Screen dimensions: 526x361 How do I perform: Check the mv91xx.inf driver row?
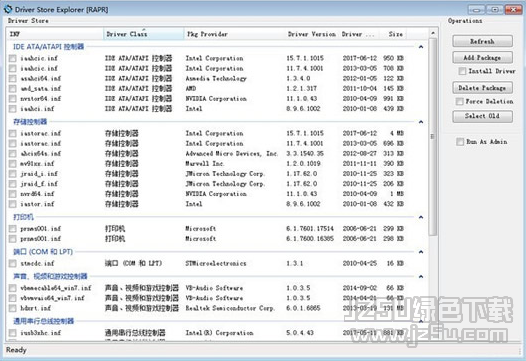click(x=12, y=164)
